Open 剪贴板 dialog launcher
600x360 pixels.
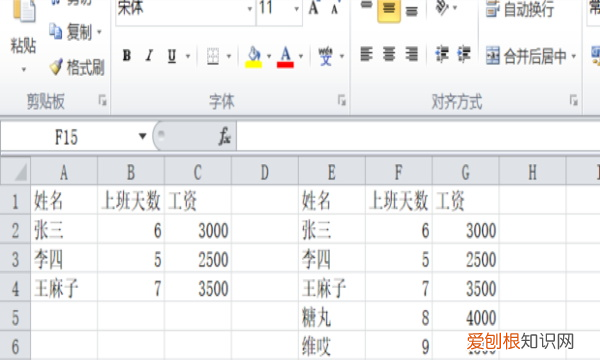[103, 100]
